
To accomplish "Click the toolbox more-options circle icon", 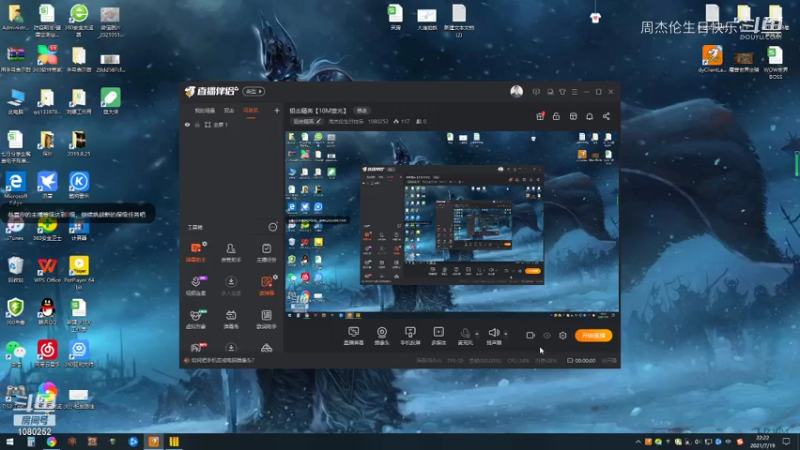I will [273, 227].
